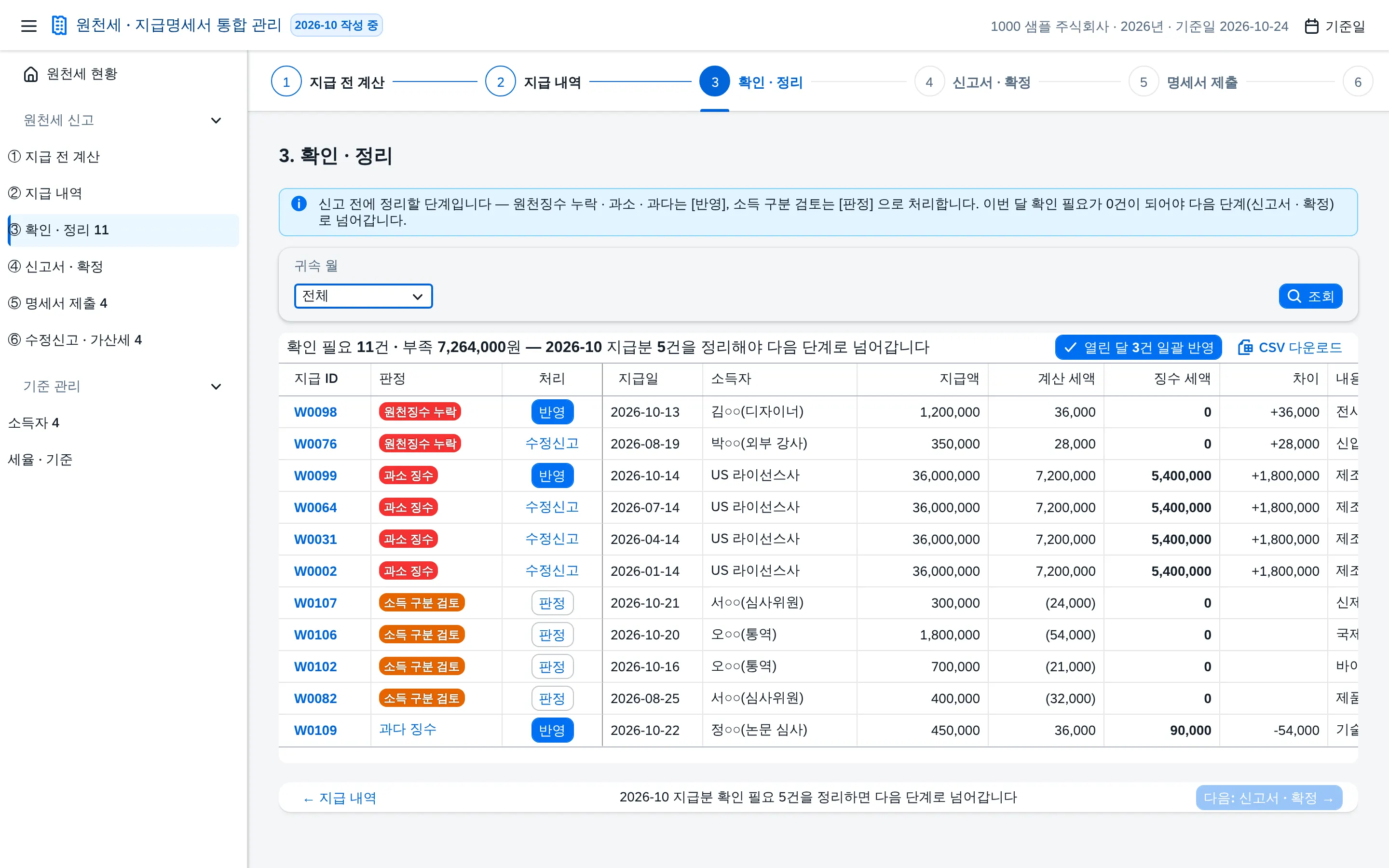Go to step 2 지급 내역
1389x868 pixels.
tap(533, 82)
